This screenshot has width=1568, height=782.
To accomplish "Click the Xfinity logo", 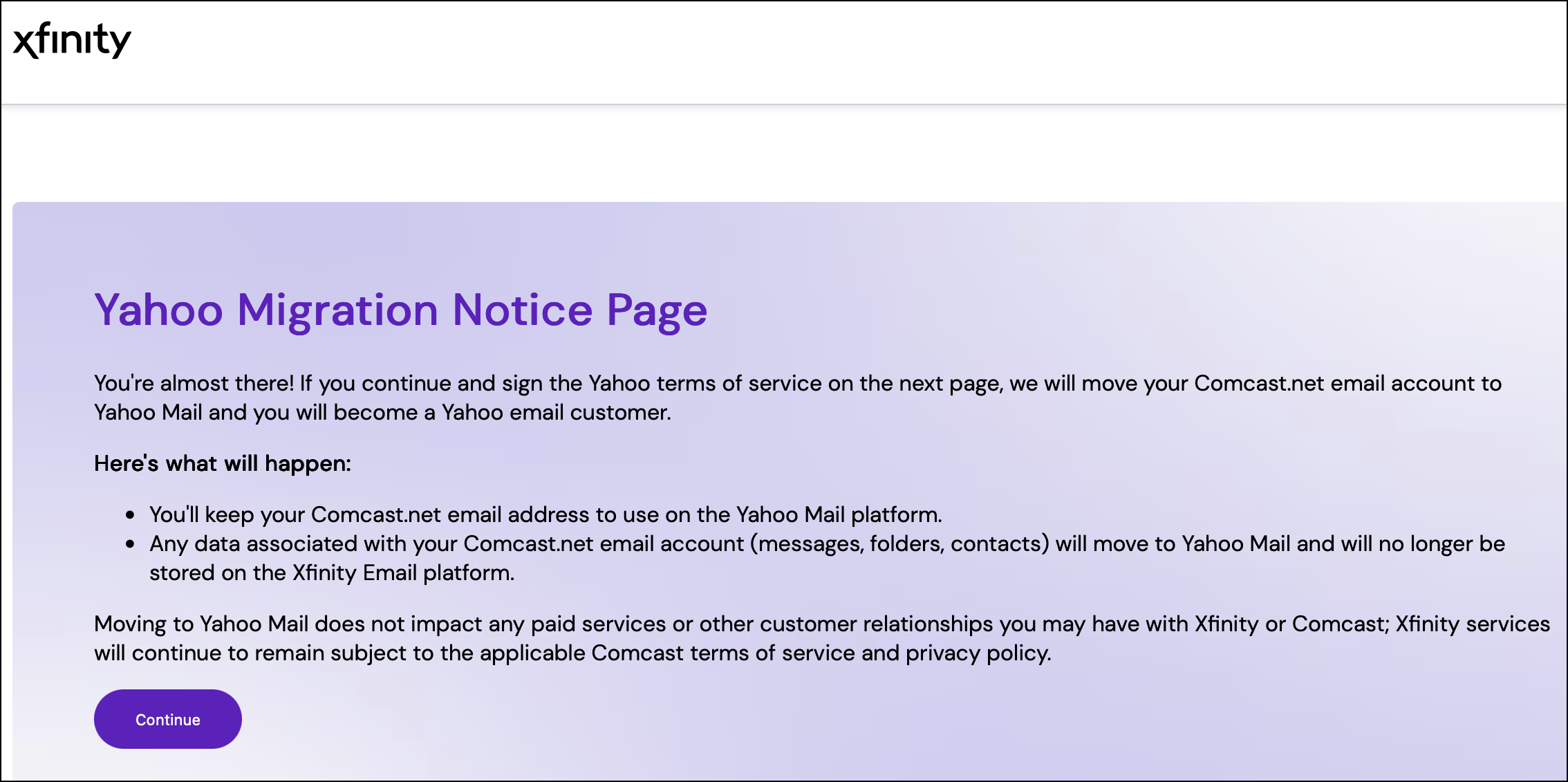I will pyautogui.click(x=72, y=39).
